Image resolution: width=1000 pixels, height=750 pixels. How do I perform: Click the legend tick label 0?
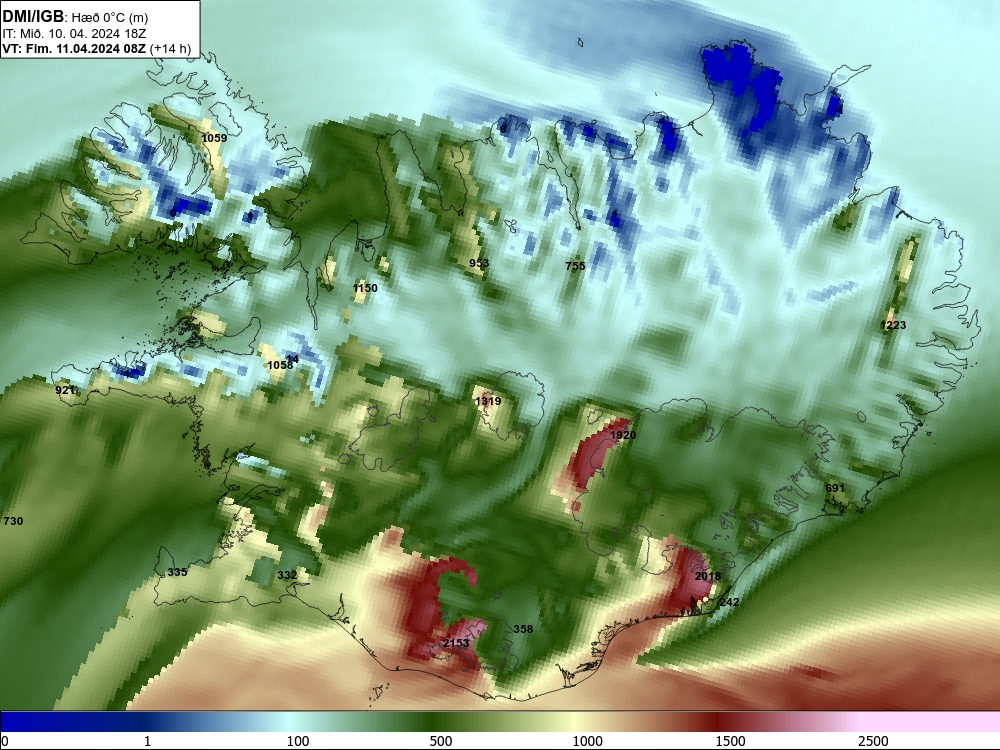coord(5,741)
